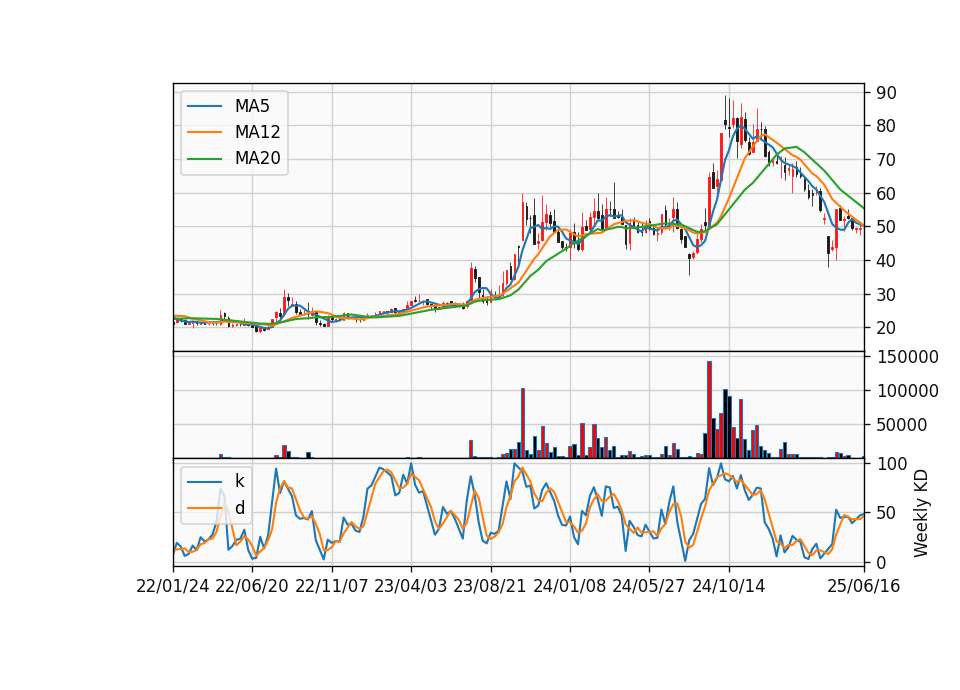Click the tall volume bar after 23/08/21

523,423
